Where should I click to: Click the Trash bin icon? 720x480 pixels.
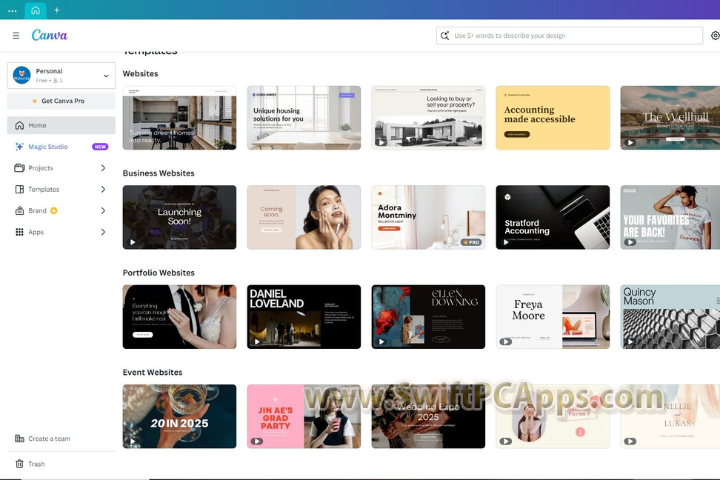pos(19,464)
